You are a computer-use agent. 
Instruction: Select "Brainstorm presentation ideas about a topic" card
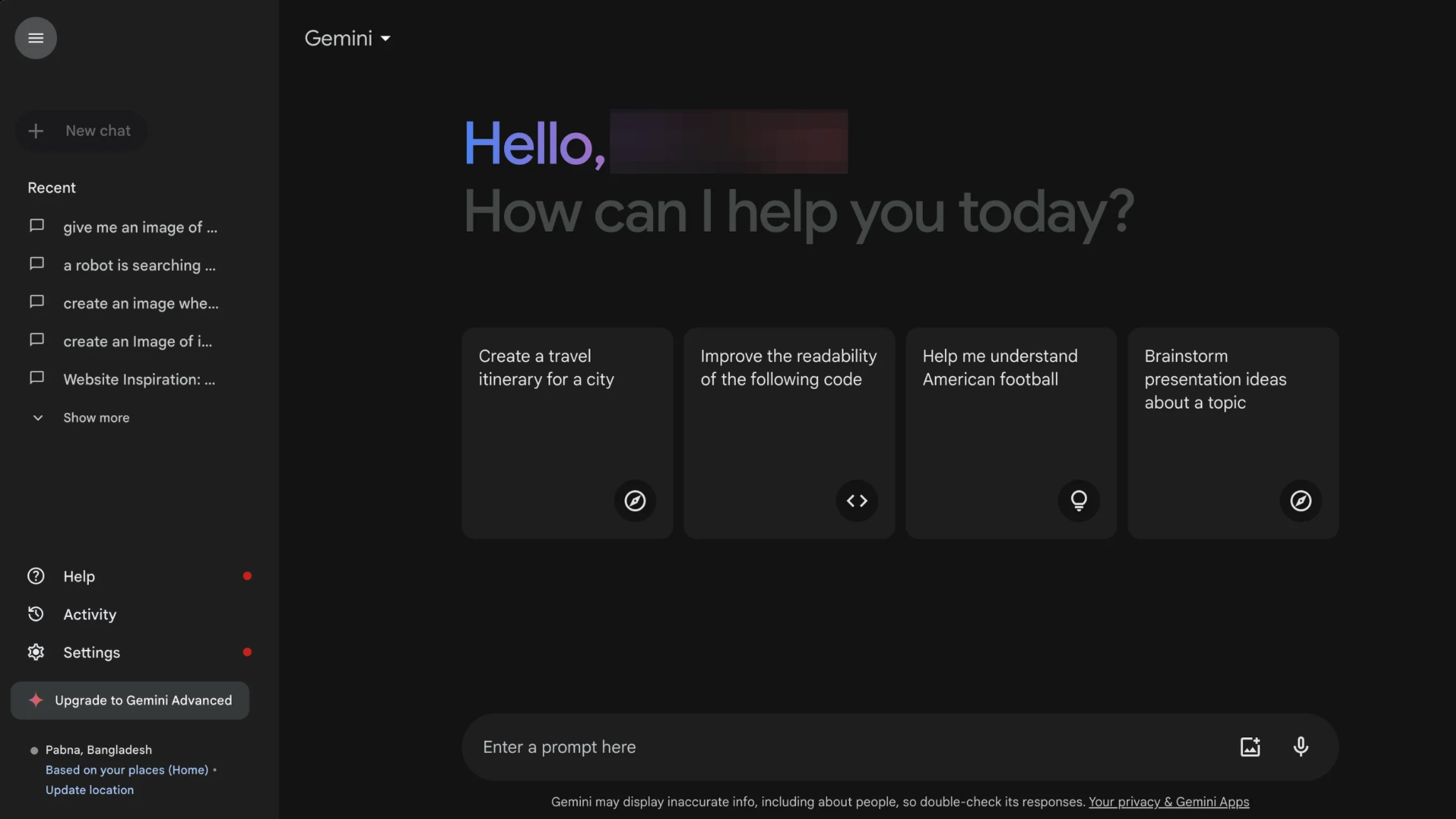click(x=1233, y=433)
